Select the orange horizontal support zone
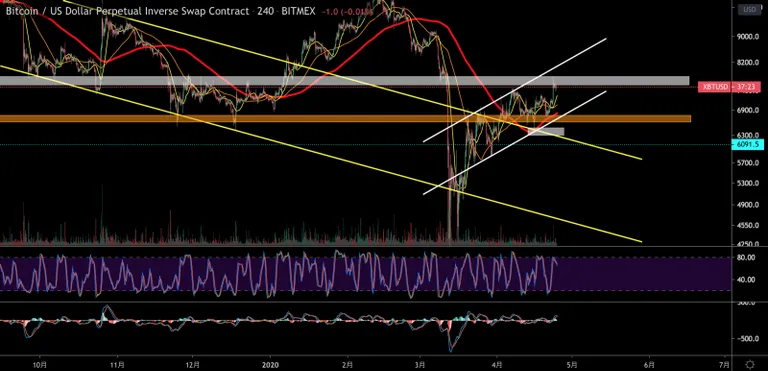Image resolution: width=768 pixels, height=371 pixels. pyautogui.click(x=345, y=119)
